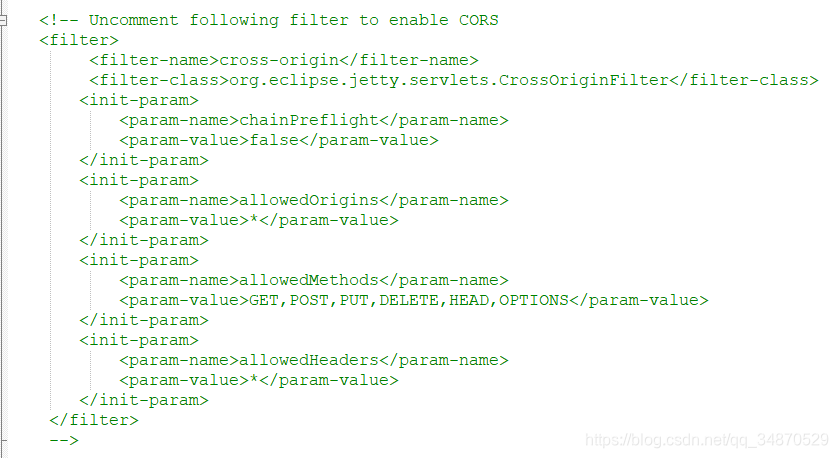Click the OPTIONS method in param-value
Viewport: 838px width, 458px height.
533,300
